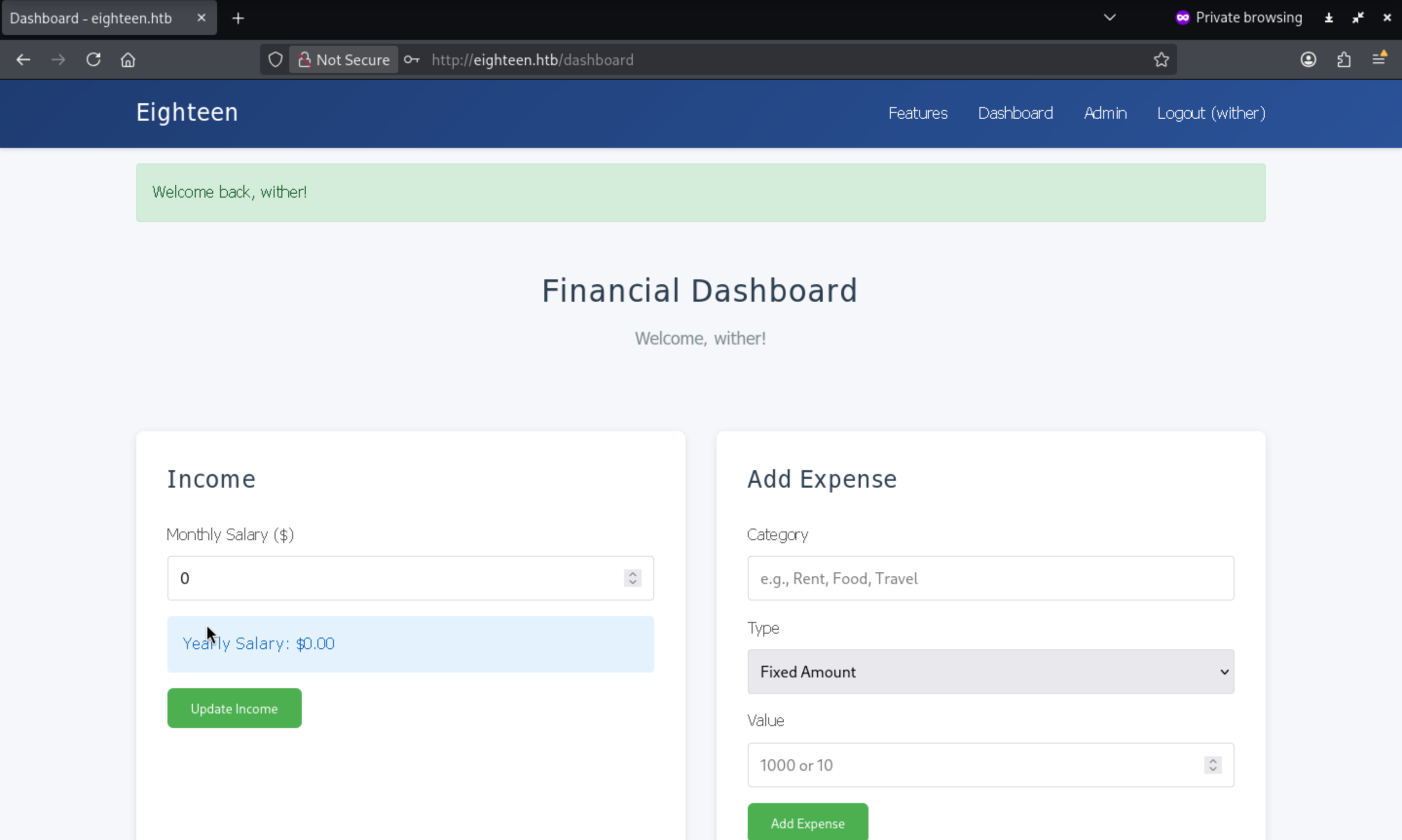Open the extensions puzzle icon
Image resolution: width=1402 pixels, height=840 pixels.
pos(1344,59)
